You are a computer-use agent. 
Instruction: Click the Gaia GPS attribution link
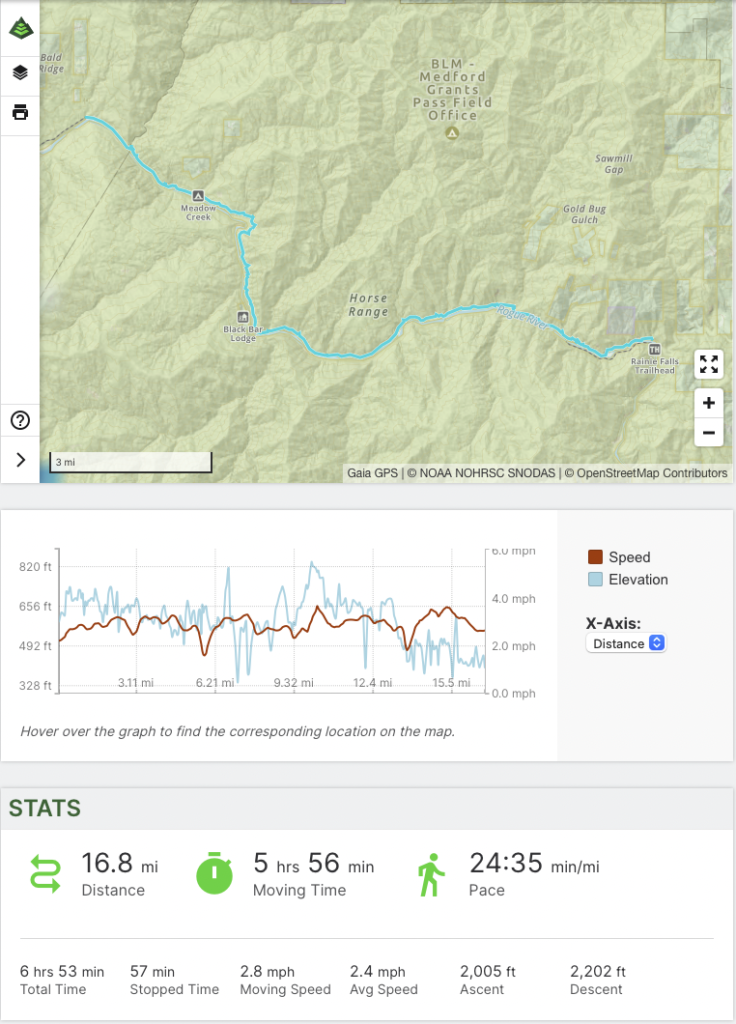[x=372, y=473]
